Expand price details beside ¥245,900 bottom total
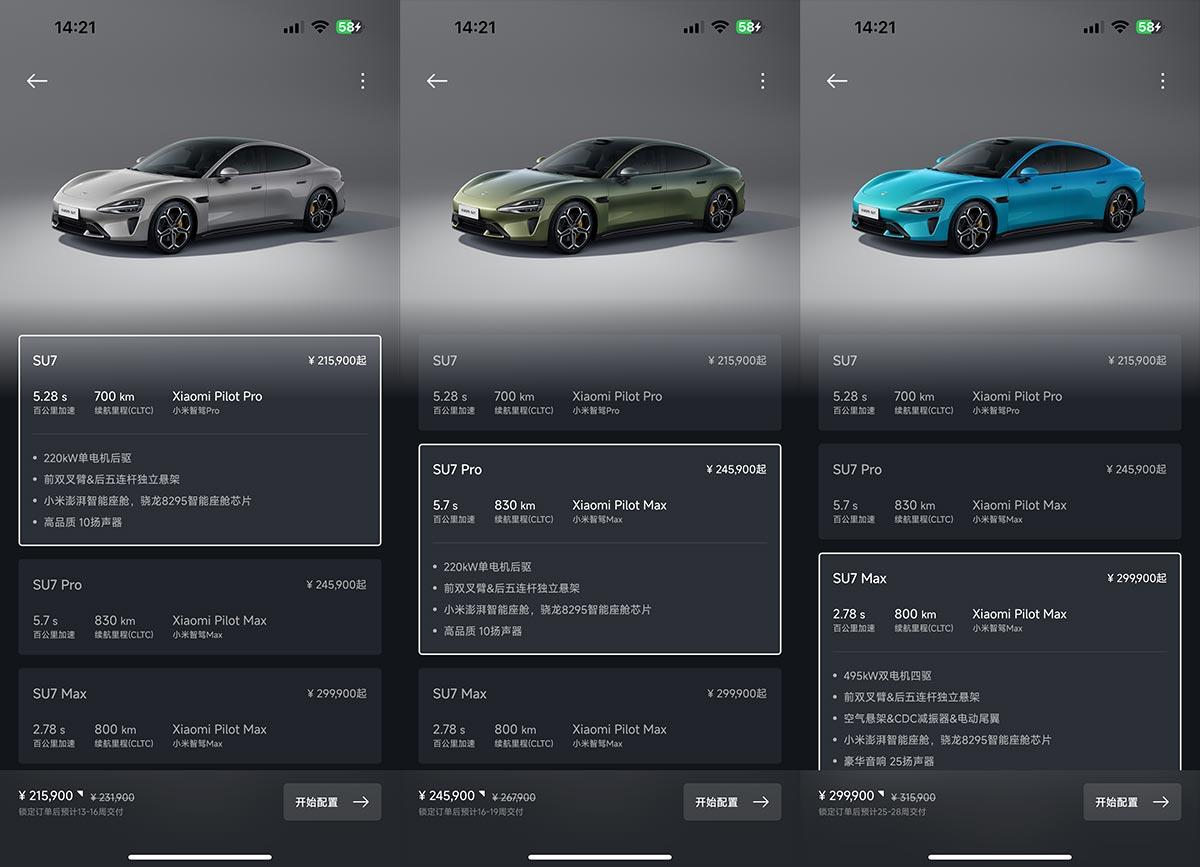Viewport: 1200px width, 867px height. [480, 795]
